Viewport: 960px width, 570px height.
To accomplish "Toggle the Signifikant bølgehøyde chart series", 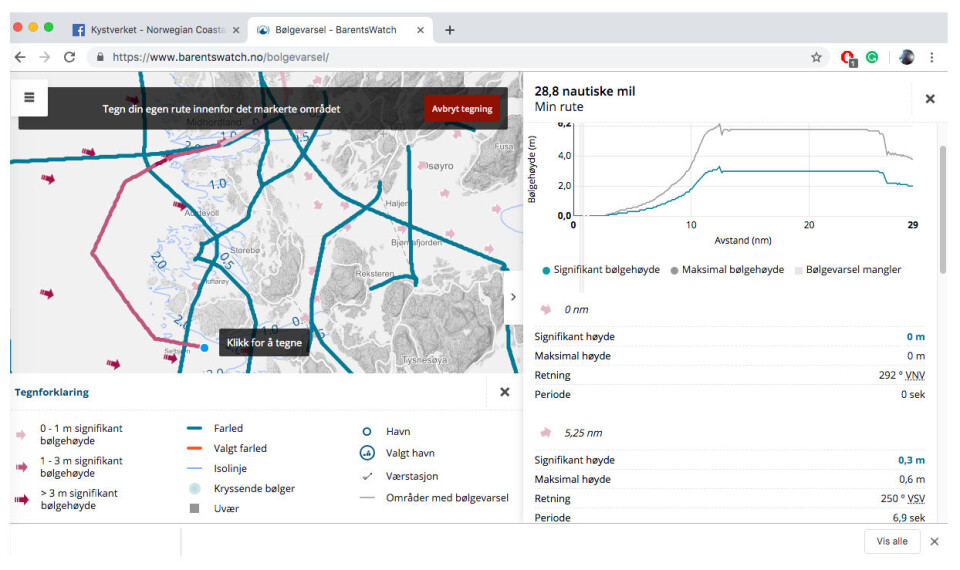I will [x=601, y=269].
